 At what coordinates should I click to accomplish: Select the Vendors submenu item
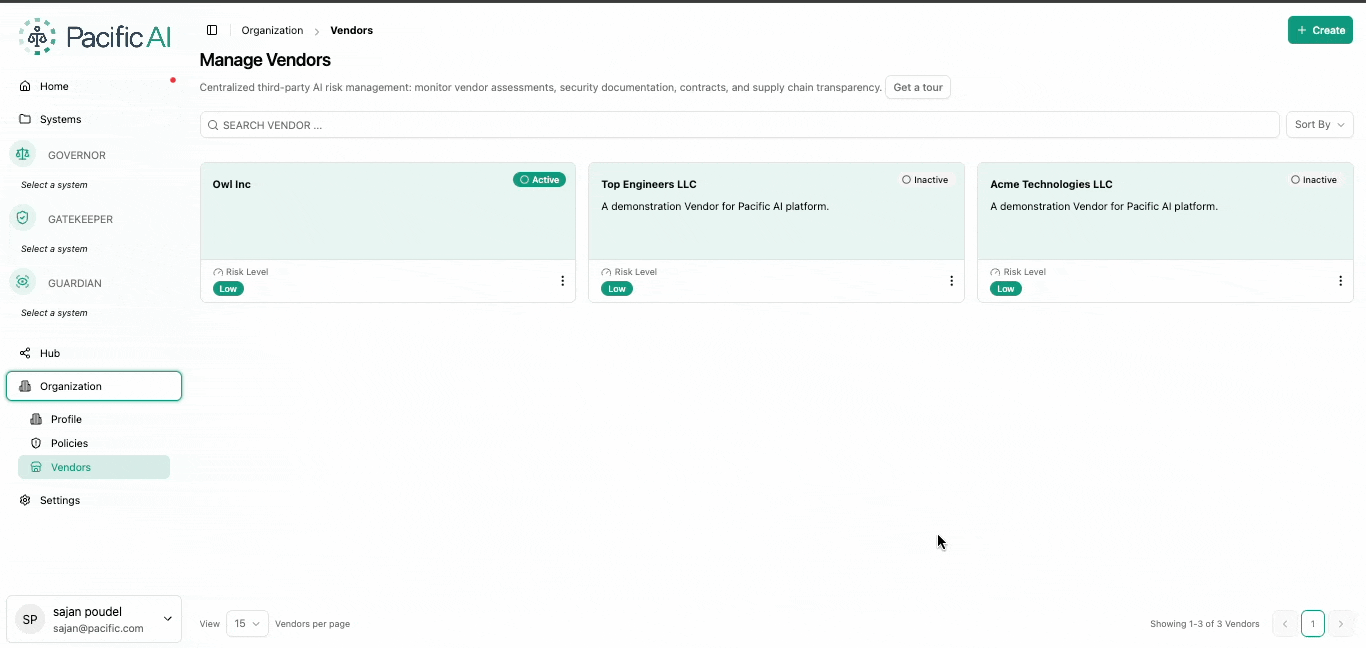click(x=94, y=467)
